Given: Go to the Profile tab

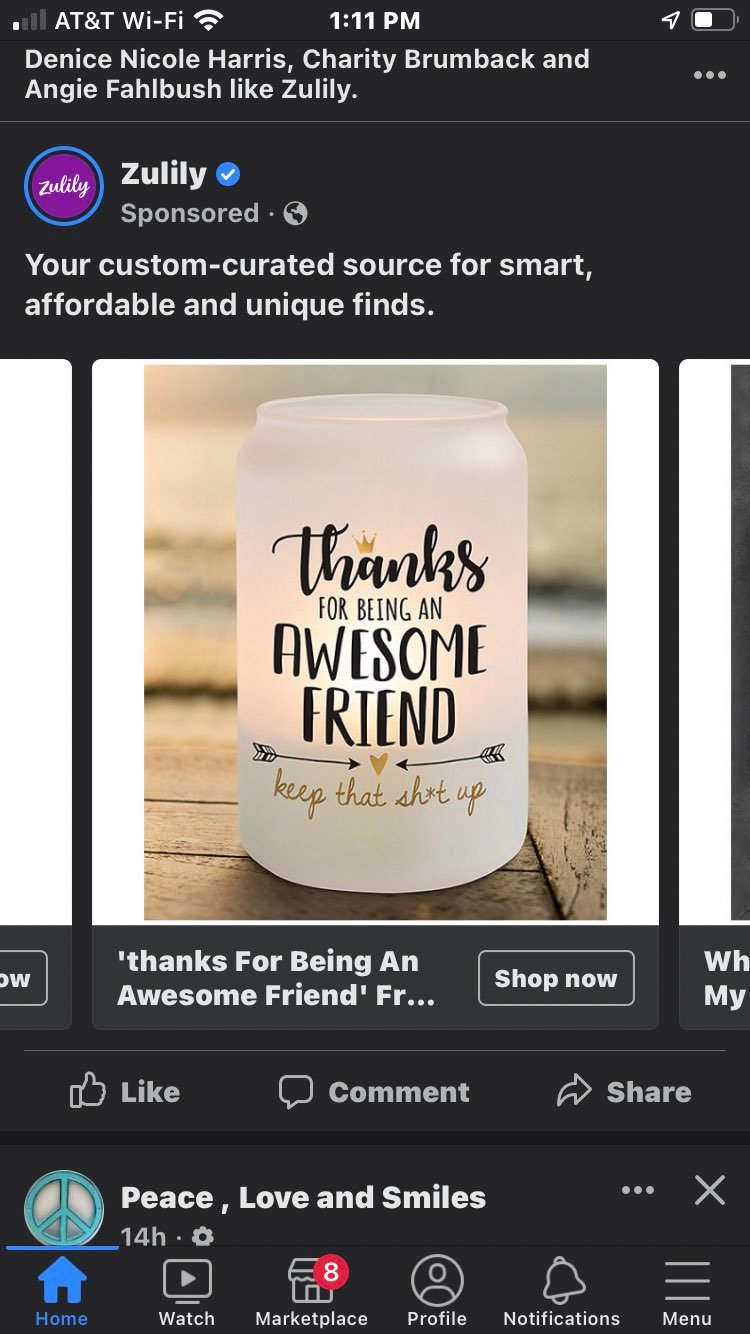Looking at the screenshot, I should pyautogui.click(x=437, y=1291).
